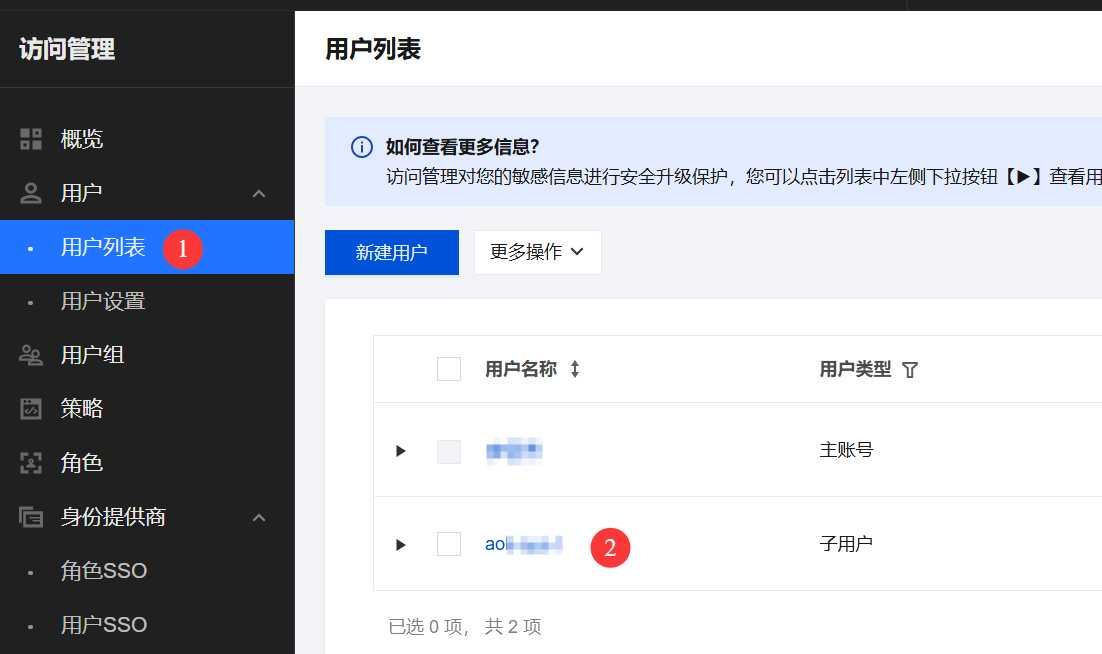The width and height of the screenshot is (1102, 654).
Task: Click the info icon in blue banner
Action: [361, 148]
